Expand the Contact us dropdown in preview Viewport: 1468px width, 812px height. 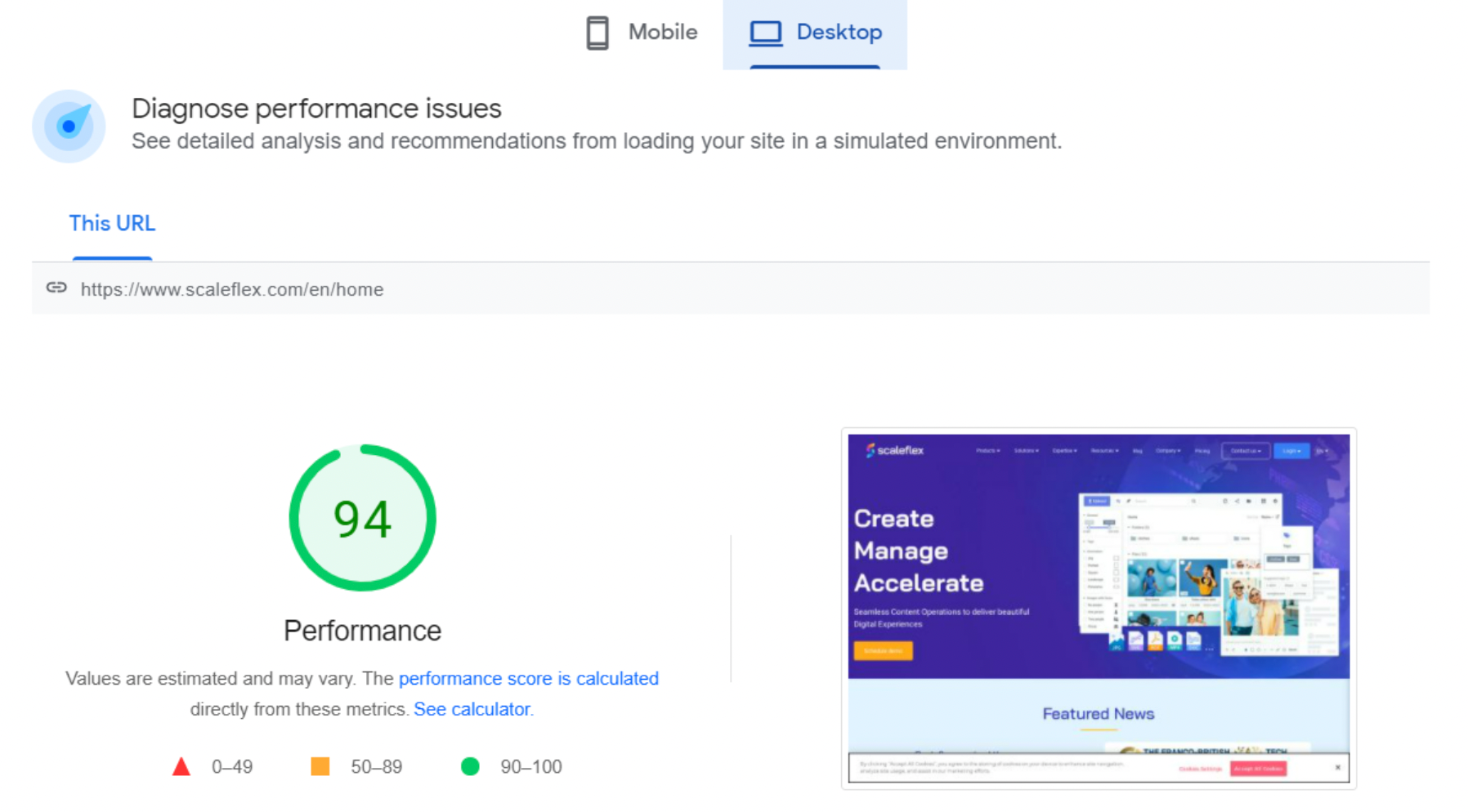(1246, 451)
